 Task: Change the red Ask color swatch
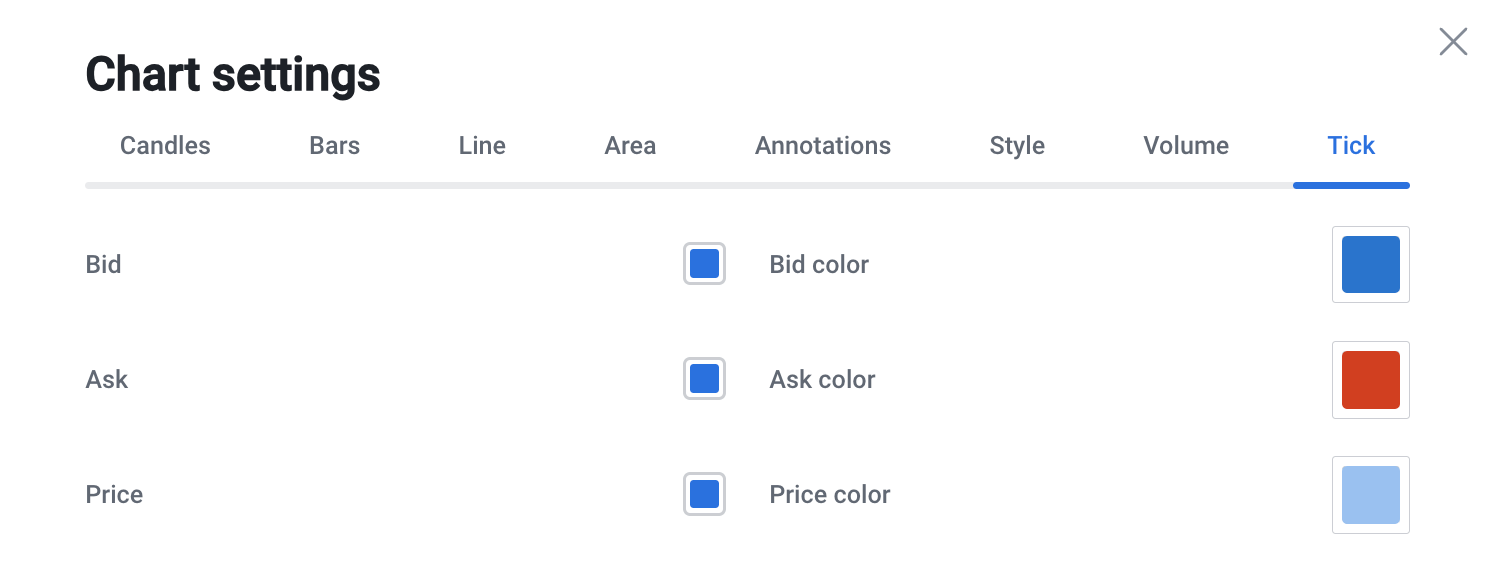1370,379
